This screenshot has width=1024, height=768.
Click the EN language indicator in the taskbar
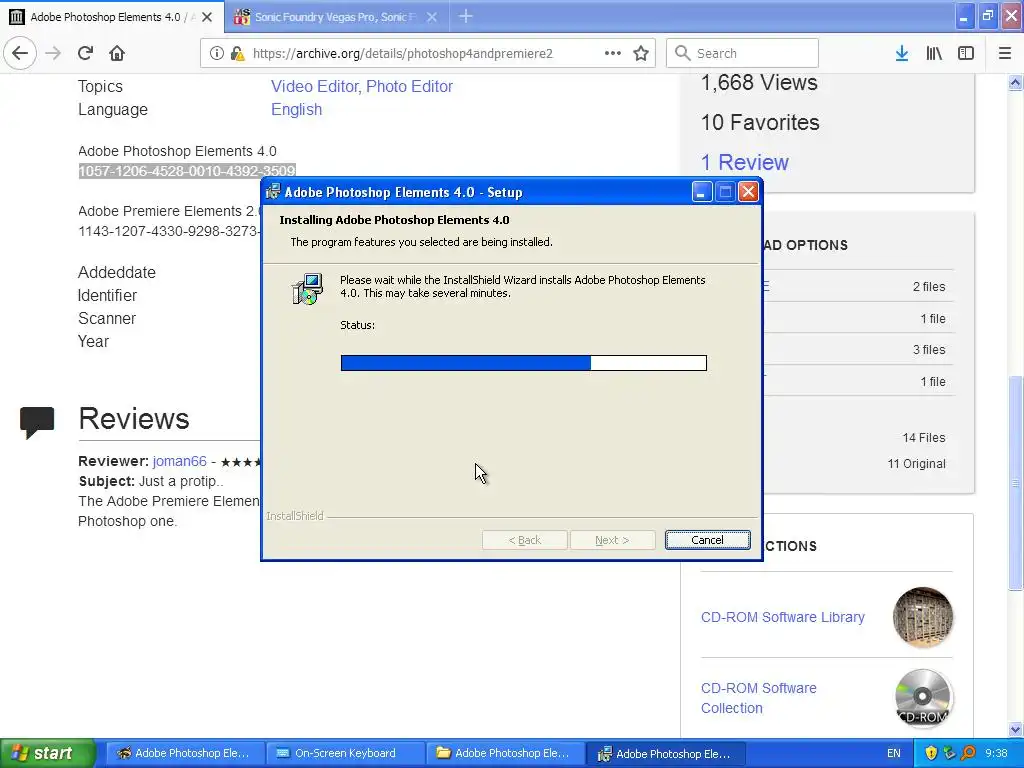[x=893, y=753]
